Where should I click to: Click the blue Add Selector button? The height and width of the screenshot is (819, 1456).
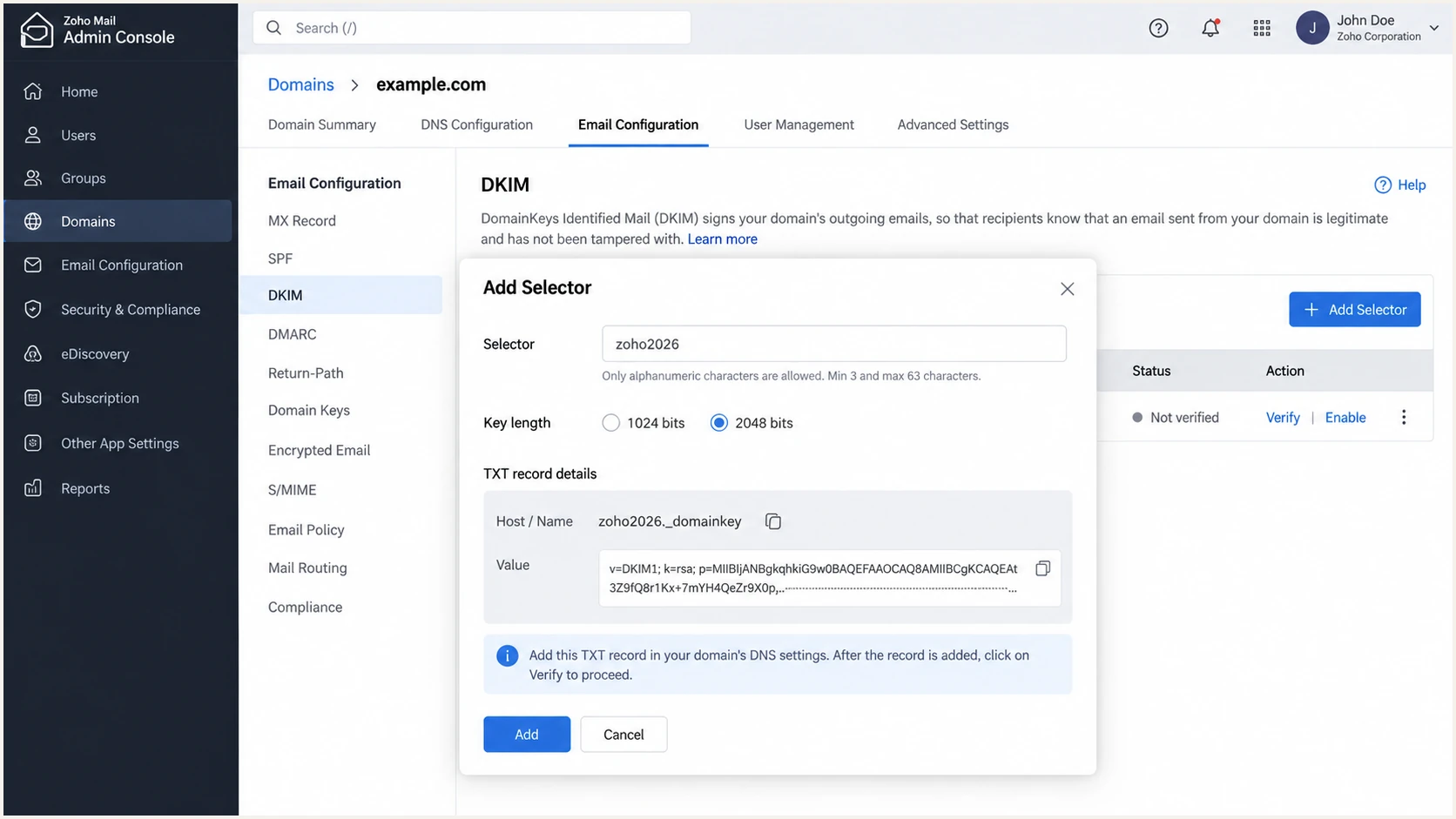(1355, 310)
